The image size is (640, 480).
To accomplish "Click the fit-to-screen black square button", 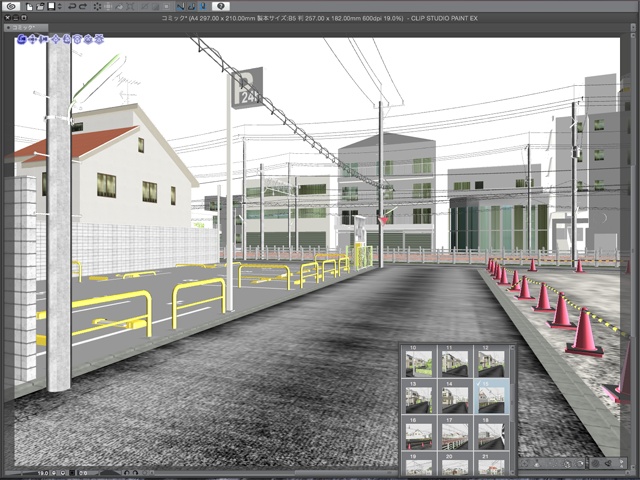I will click(72, 473).
